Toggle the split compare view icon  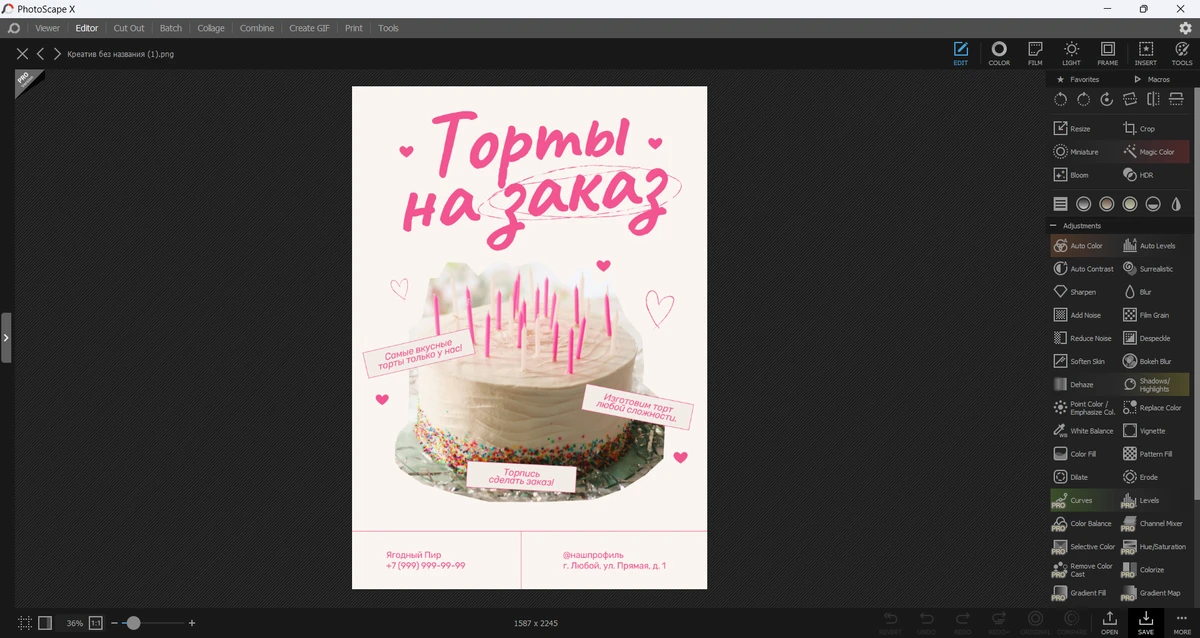(x=45, y=623)
